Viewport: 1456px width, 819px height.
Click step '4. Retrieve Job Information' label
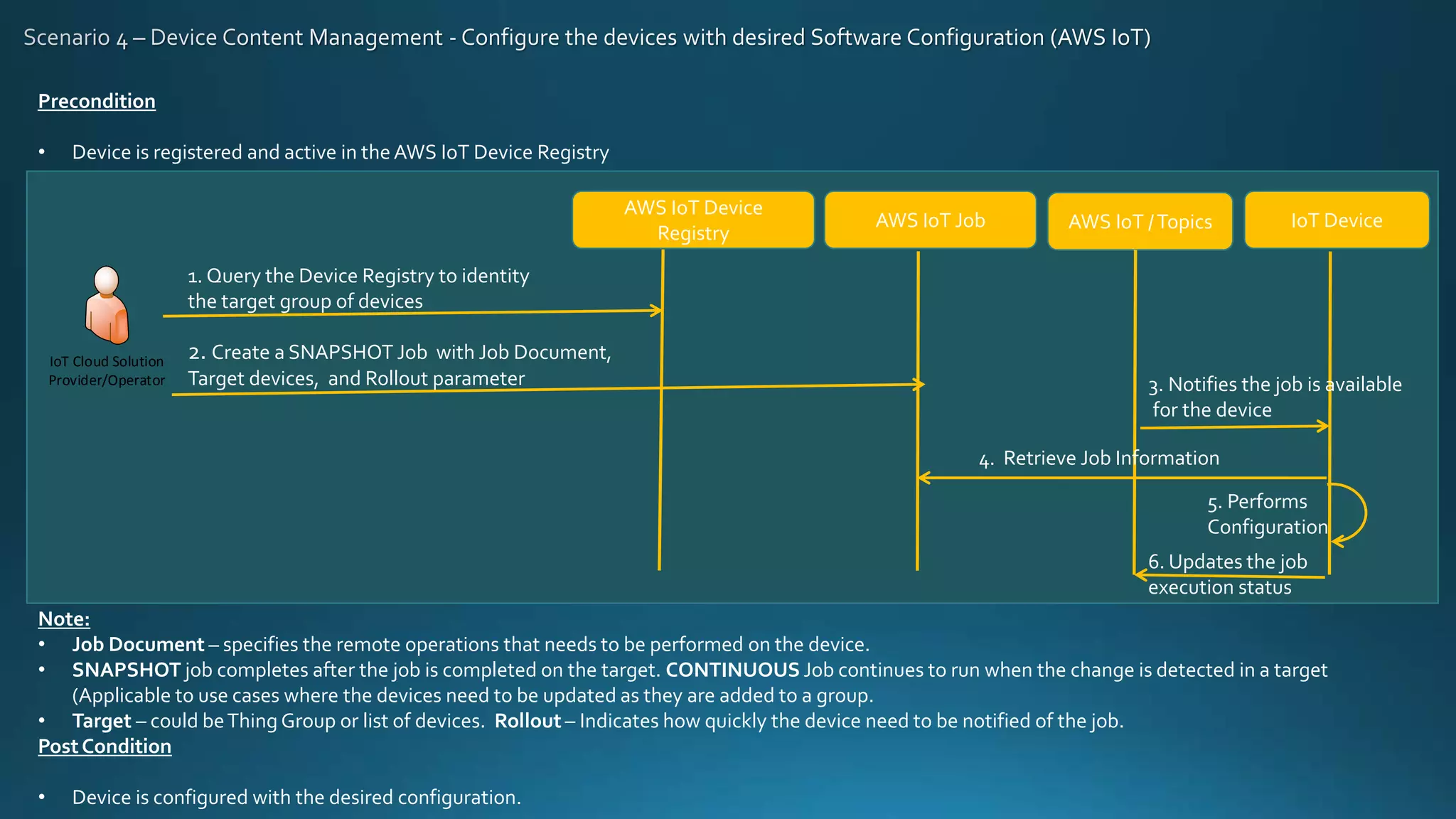tap(1099, 459)
